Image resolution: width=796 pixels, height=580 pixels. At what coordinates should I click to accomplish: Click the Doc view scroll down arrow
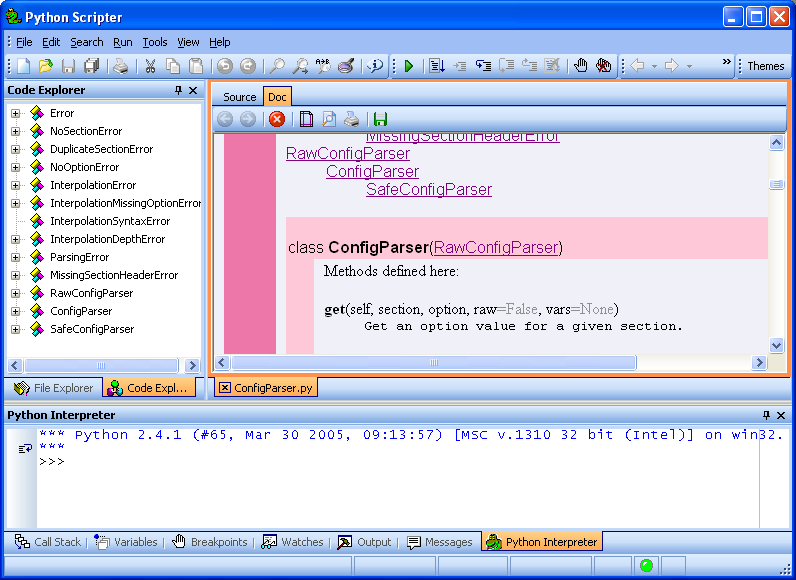[x=776, y=346]
